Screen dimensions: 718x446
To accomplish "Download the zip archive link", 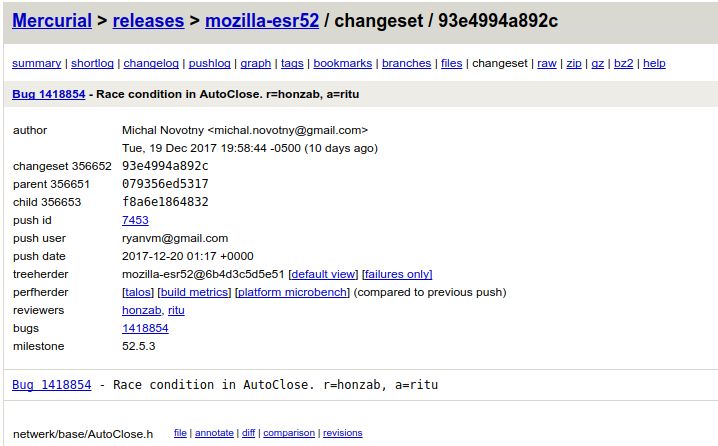I will pyautogui.click(x=574, y=63).
